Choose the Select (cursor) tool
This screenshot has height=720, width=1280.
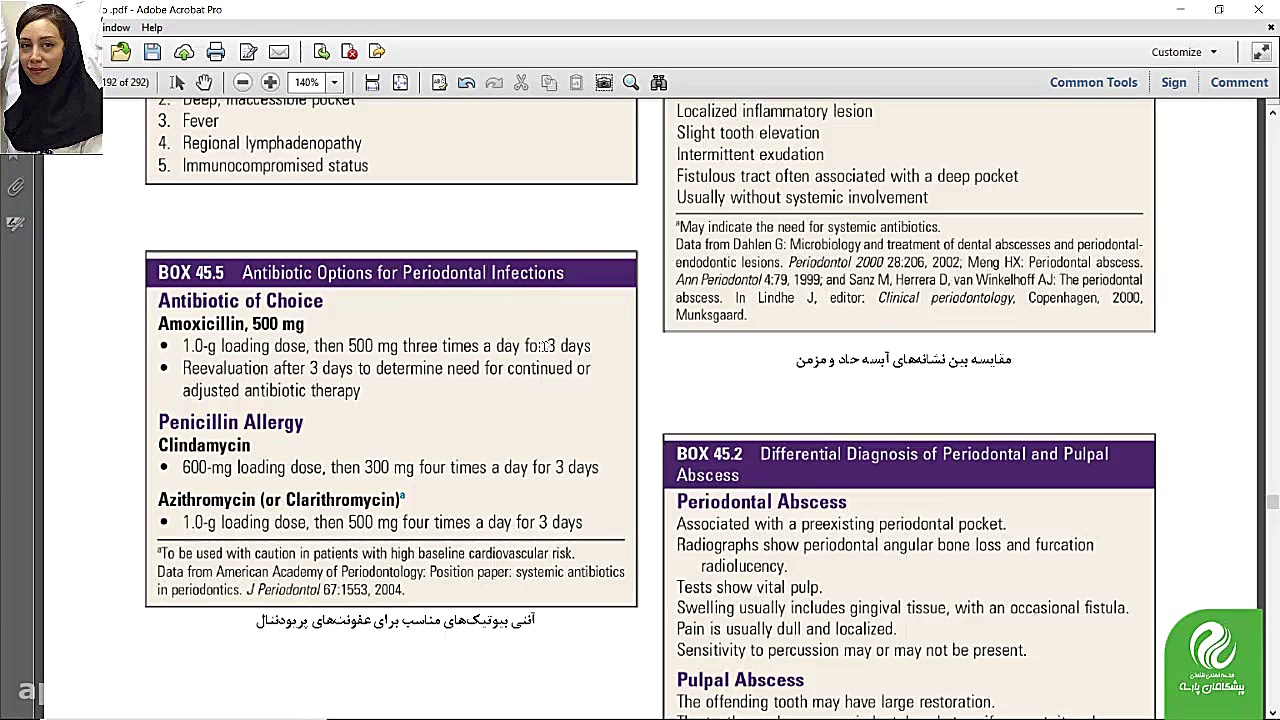click(x=177, y=83)
